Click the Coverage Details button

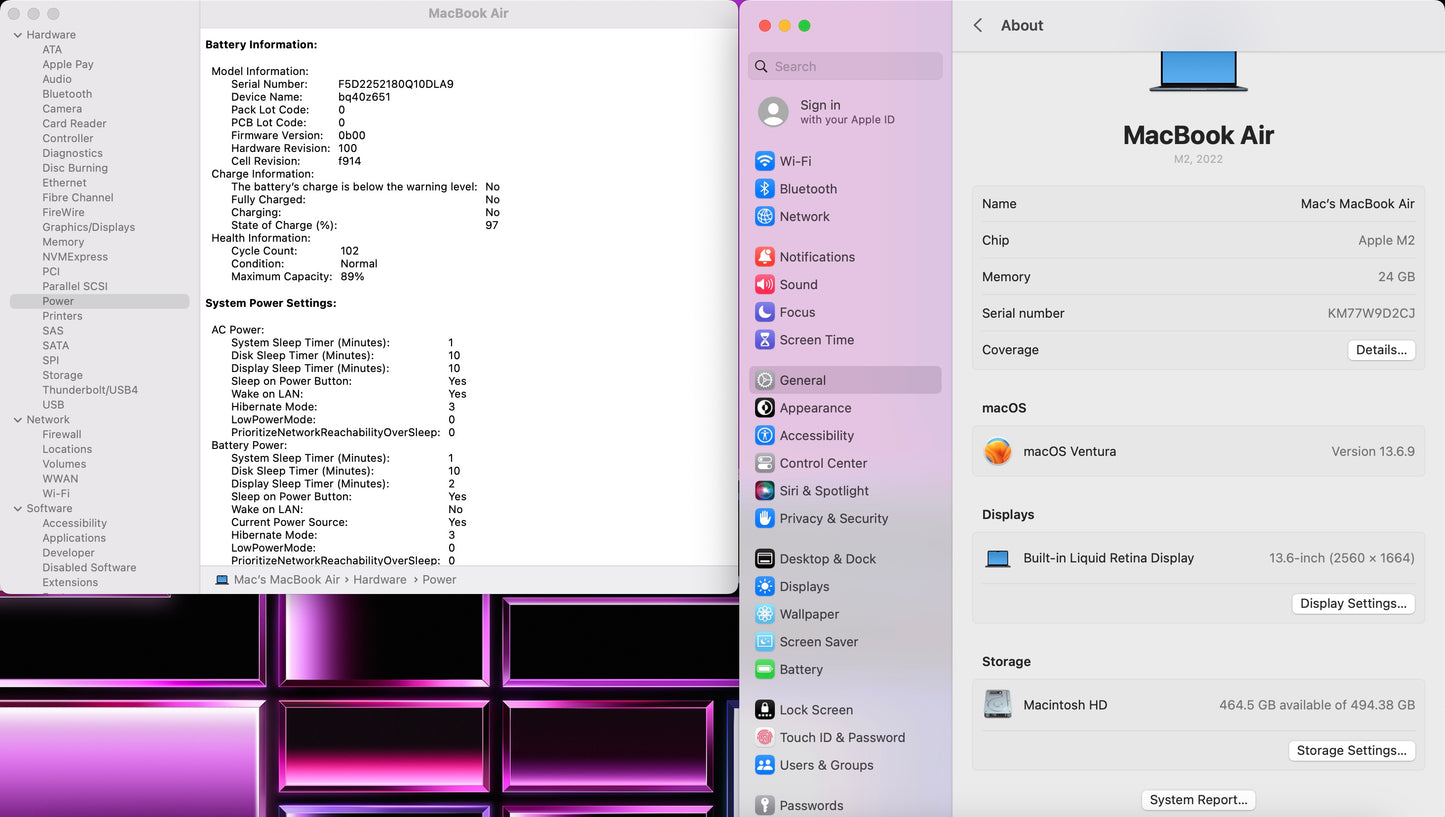[x=1381, y=350]
